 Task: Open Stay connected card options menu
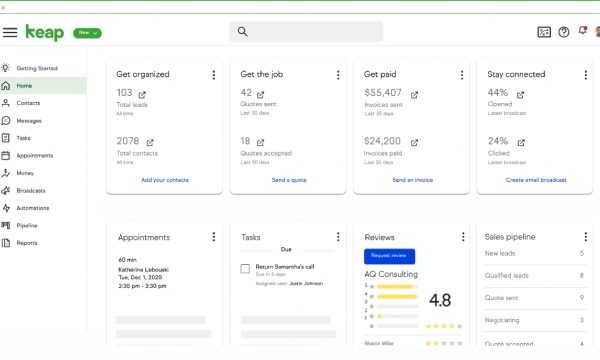coord(585,75)
